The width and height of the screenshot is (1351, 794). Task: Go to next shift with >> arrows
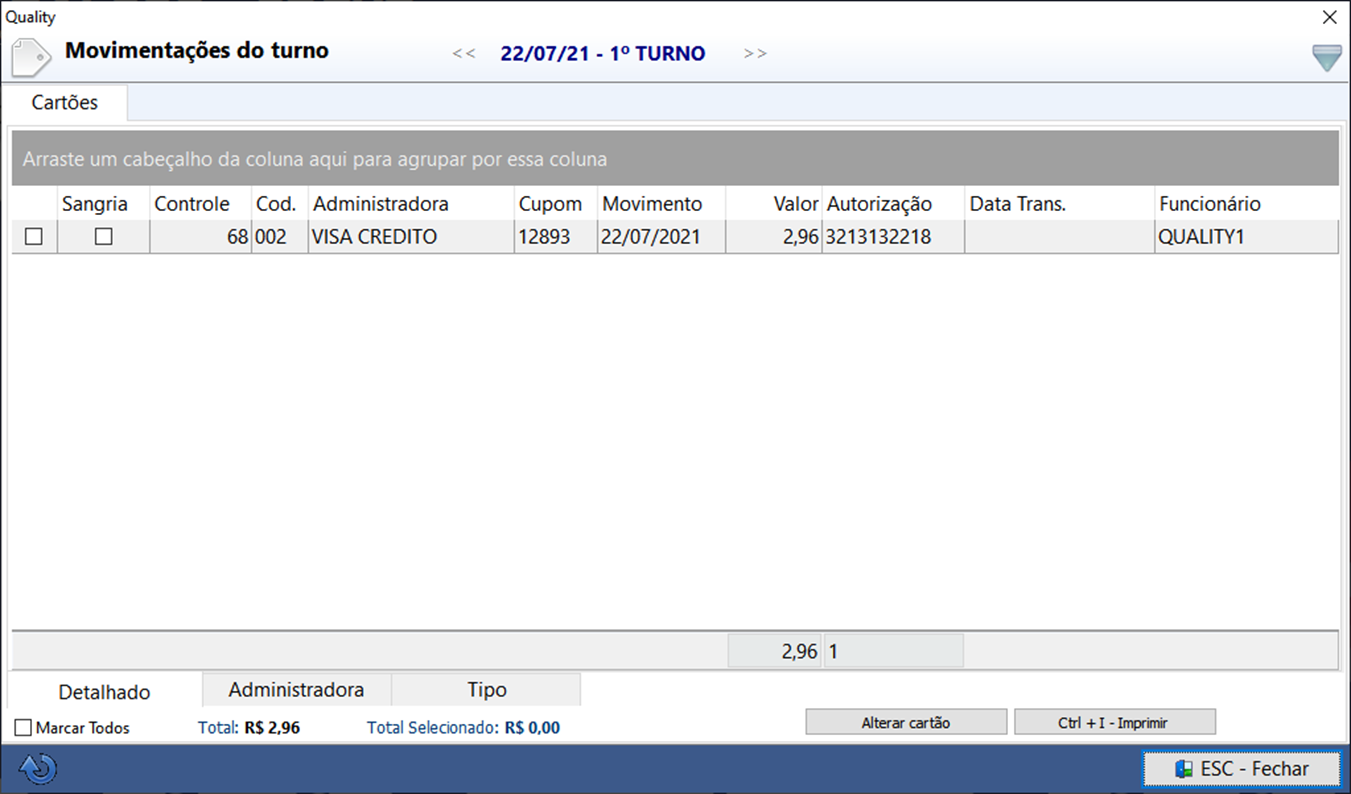pyautogui.click(x=755, y=54)
